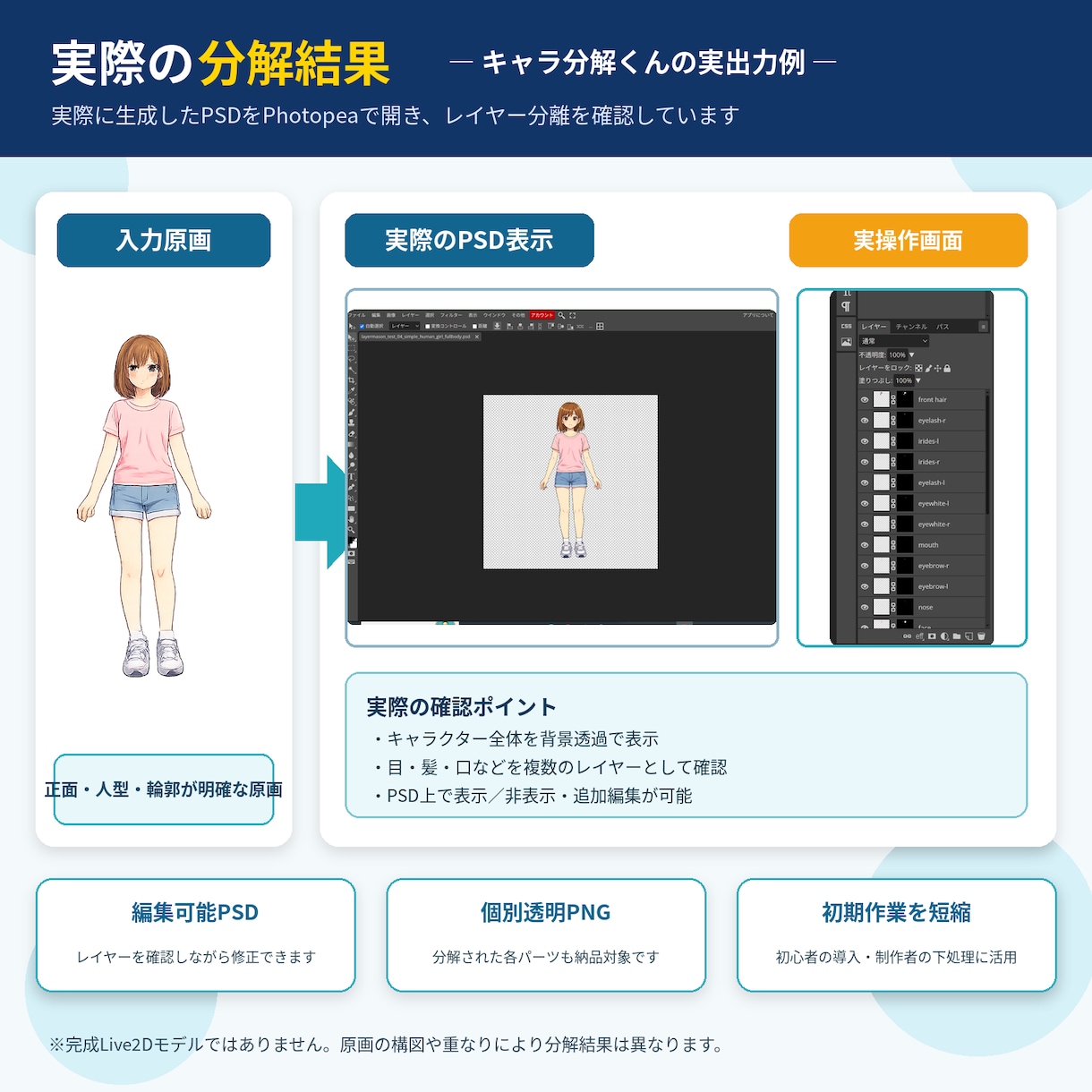
Task: Select the eyebrow-l layer name
Action: [x=933, y=586]
